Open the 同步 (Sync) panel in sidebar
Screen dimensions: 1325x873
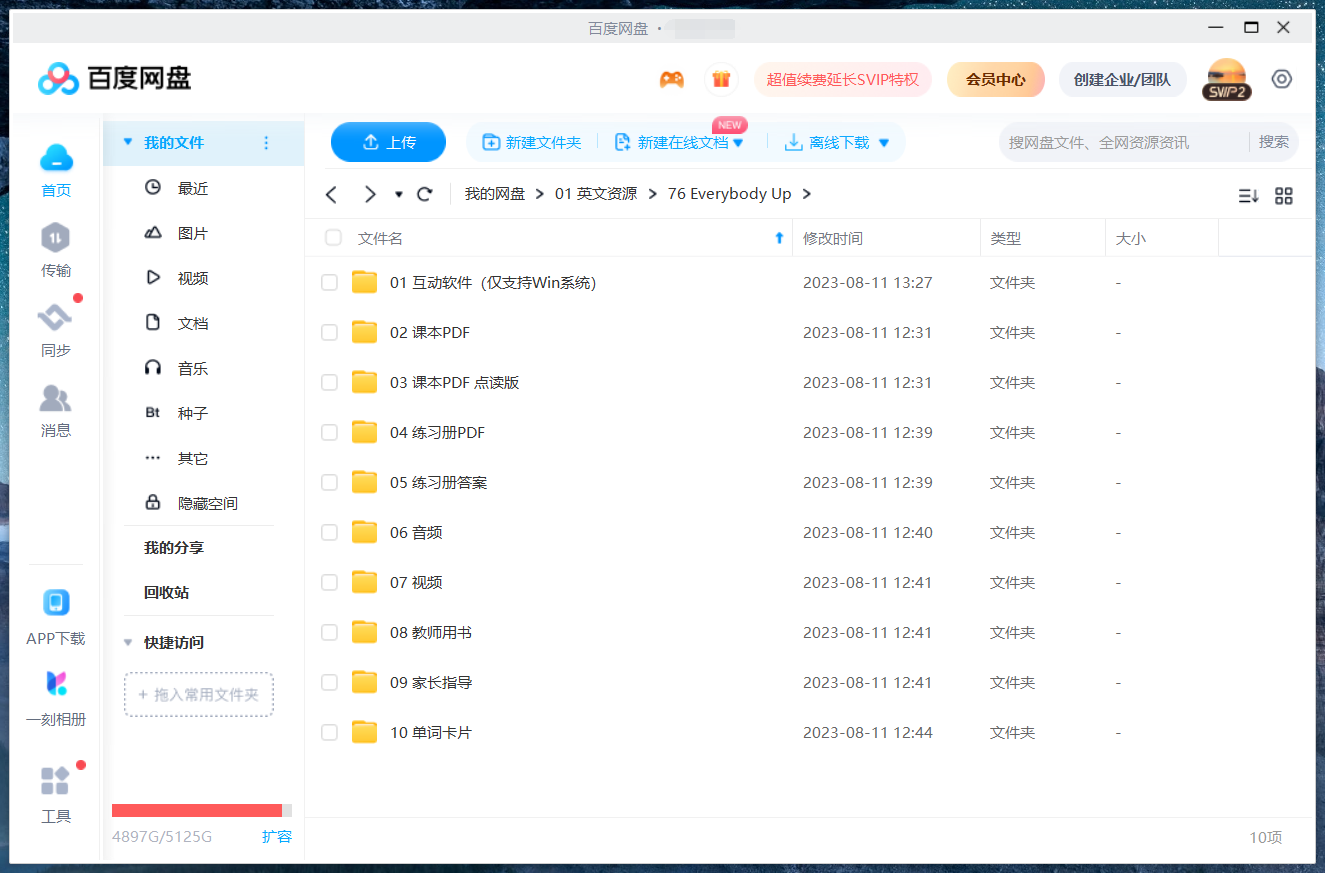[x=55, y=330]
